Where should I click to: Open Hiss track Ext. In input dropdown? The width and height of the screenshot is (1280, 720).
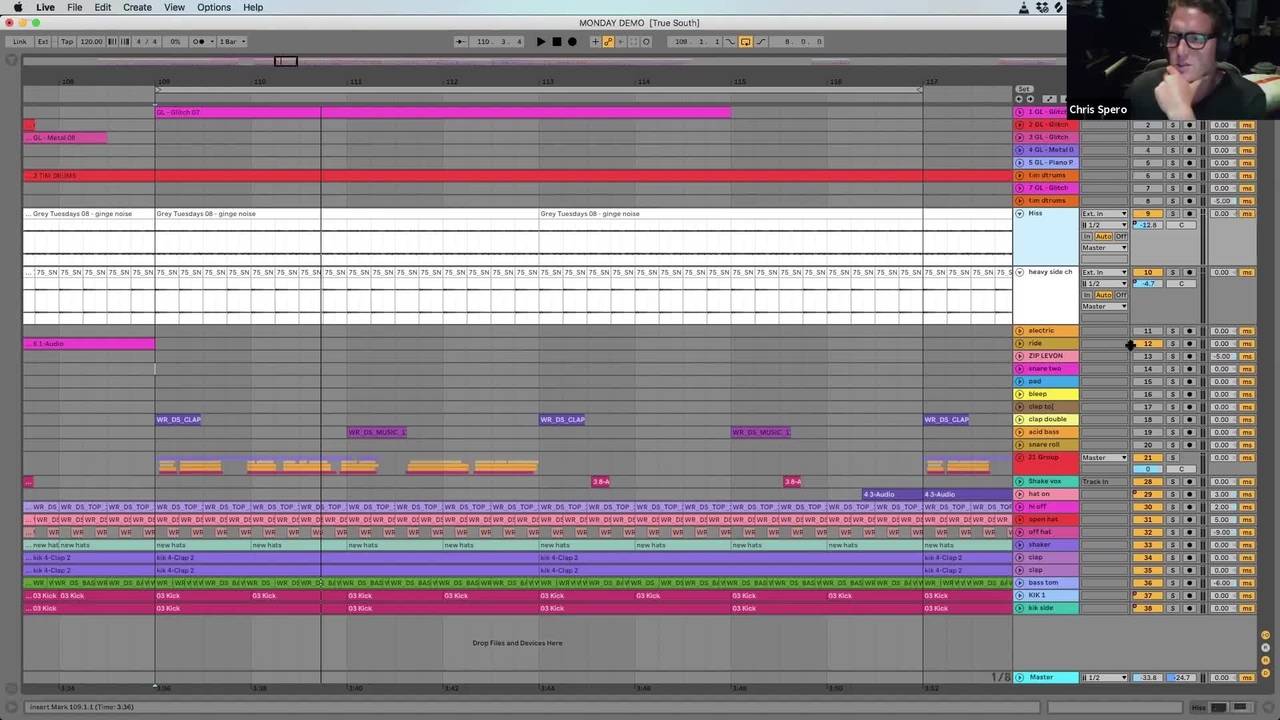(1104, 213)
